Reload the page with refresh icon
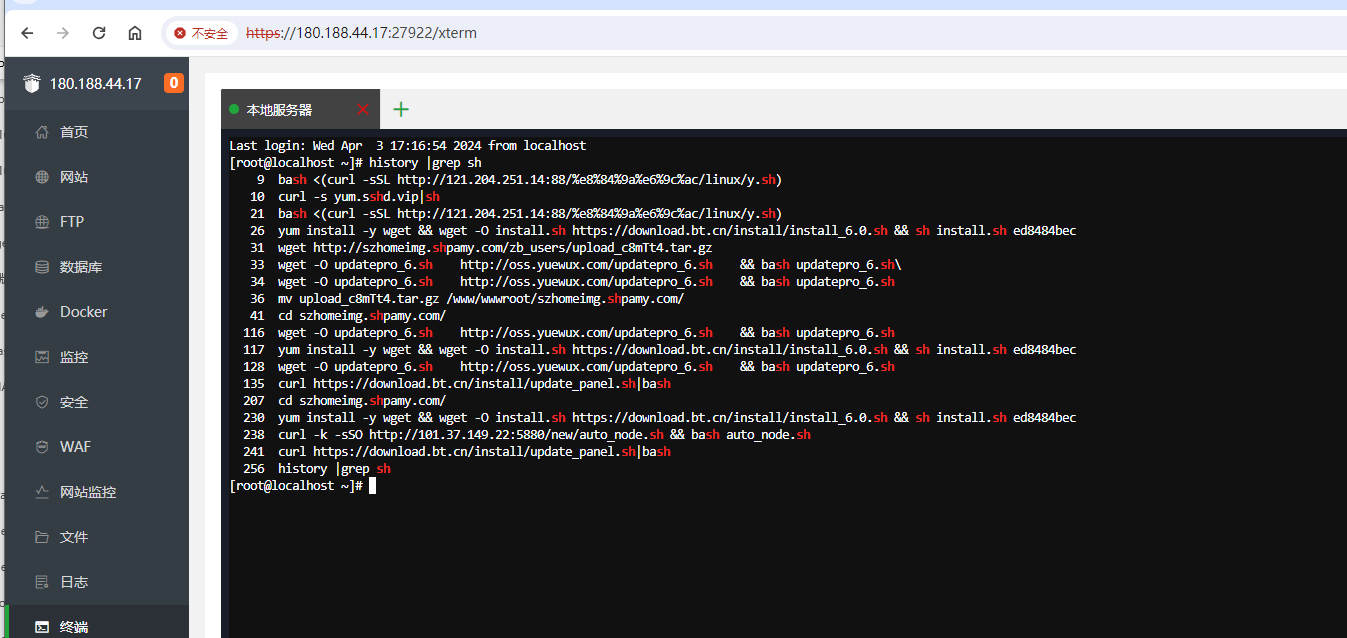Screen dimensions: 1347x638 tap(99, 33)
